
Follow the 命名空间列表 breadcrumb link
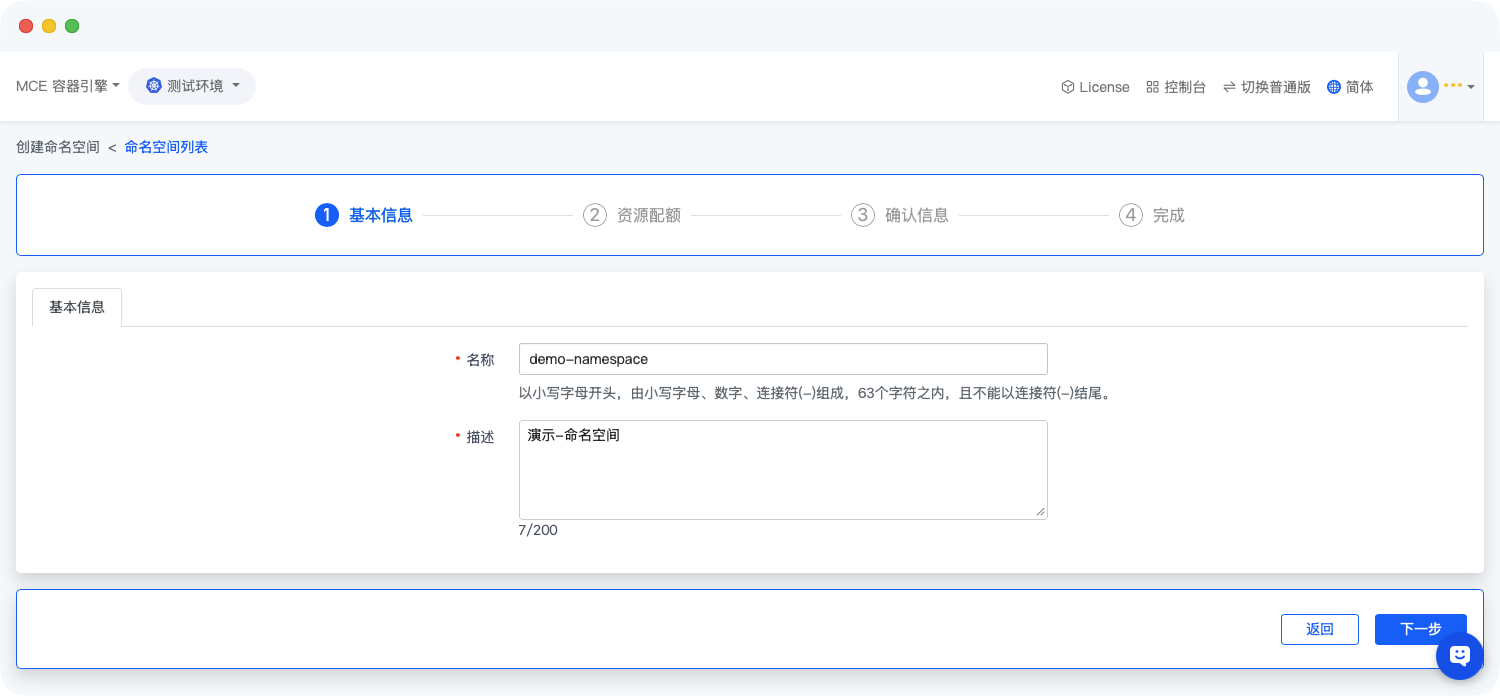tap(166, 147)
